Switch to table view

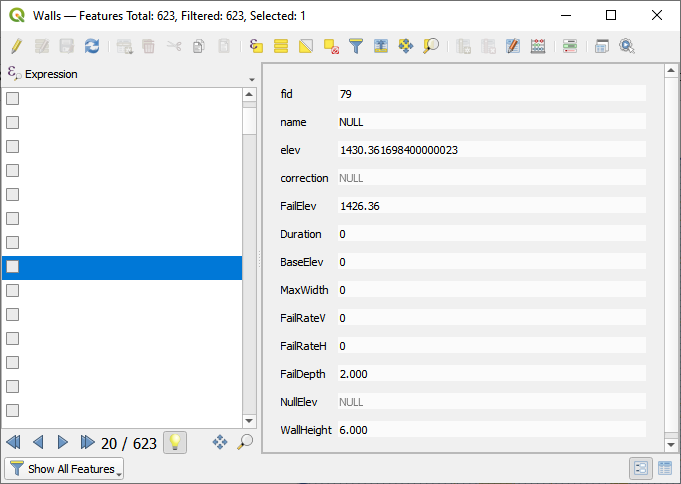[662, 468]
